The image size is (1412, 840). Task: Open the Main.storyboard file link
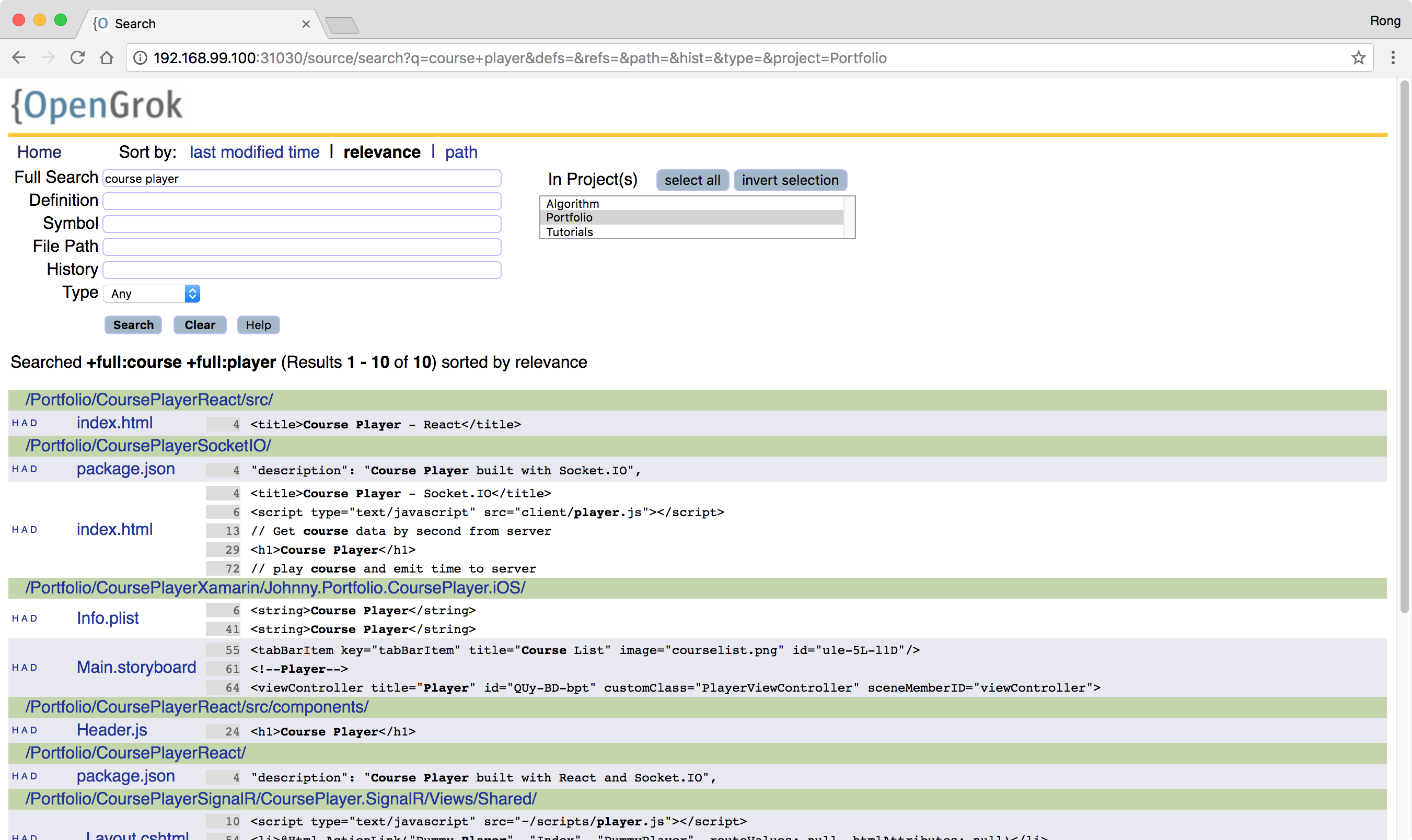coord(136,668)
